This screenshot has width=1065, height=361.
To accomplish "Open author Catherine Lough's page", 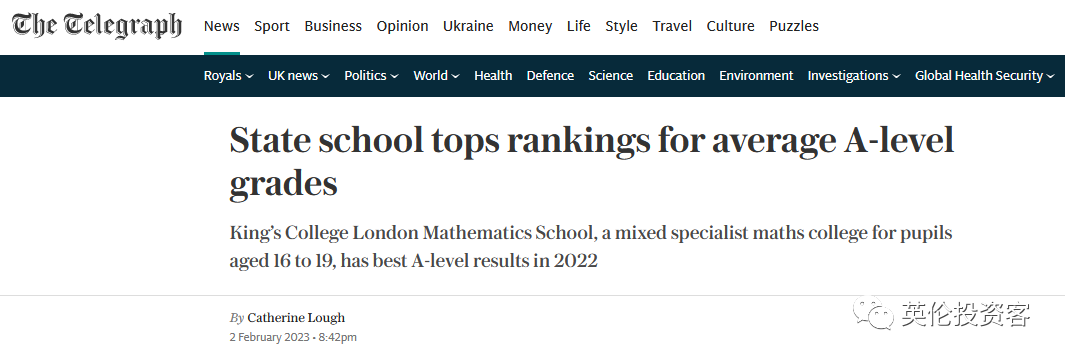I will click(x=296, y=318).
